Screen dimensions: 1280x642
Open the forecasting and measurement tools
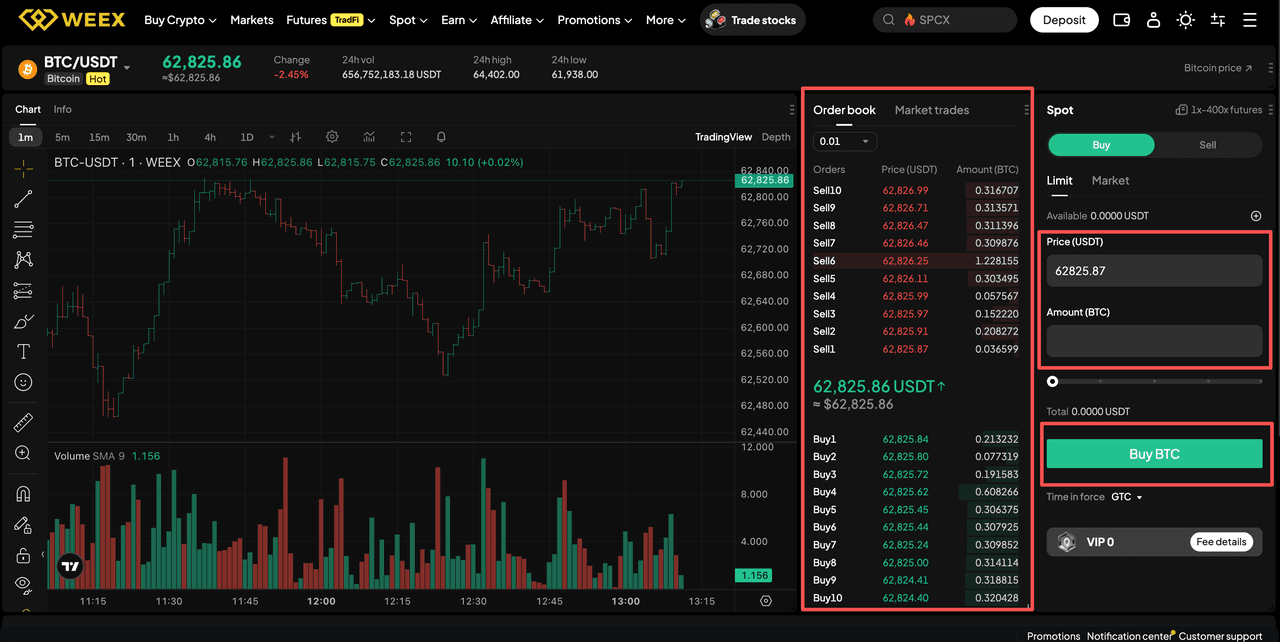(23, 291)
